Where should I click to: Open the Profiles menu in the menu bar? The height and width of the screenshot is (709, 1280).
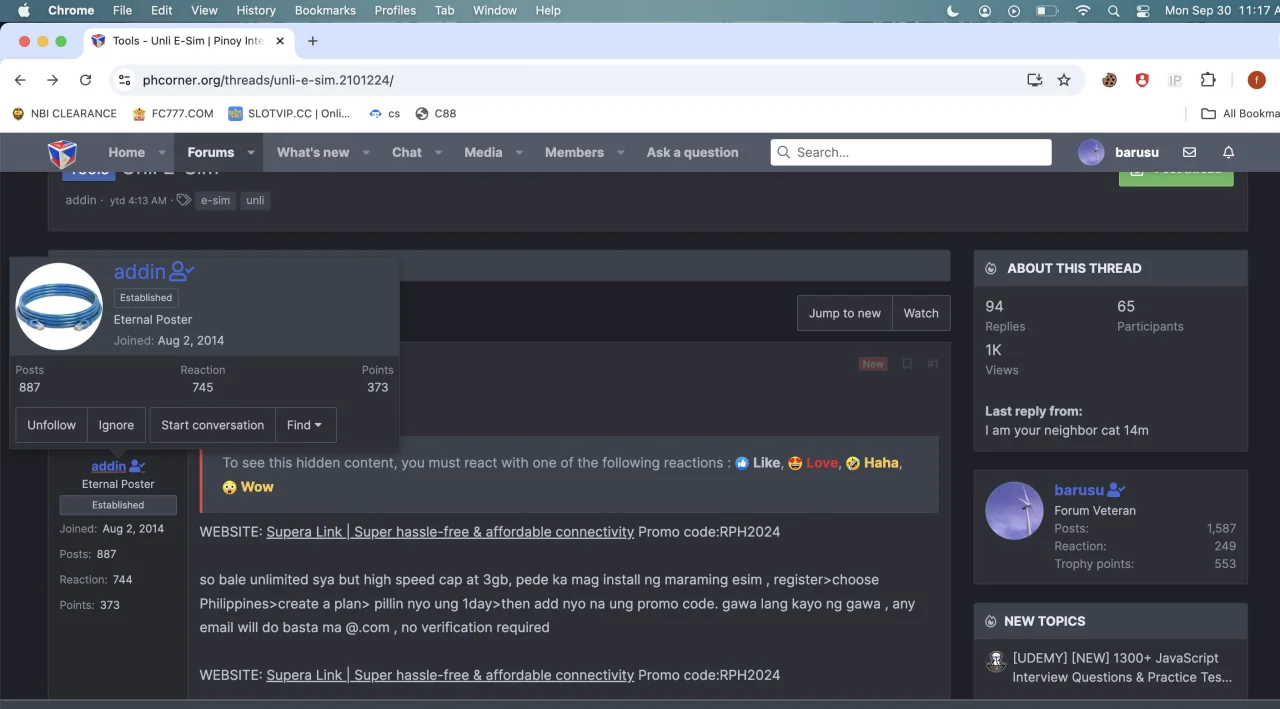point(395,11)
